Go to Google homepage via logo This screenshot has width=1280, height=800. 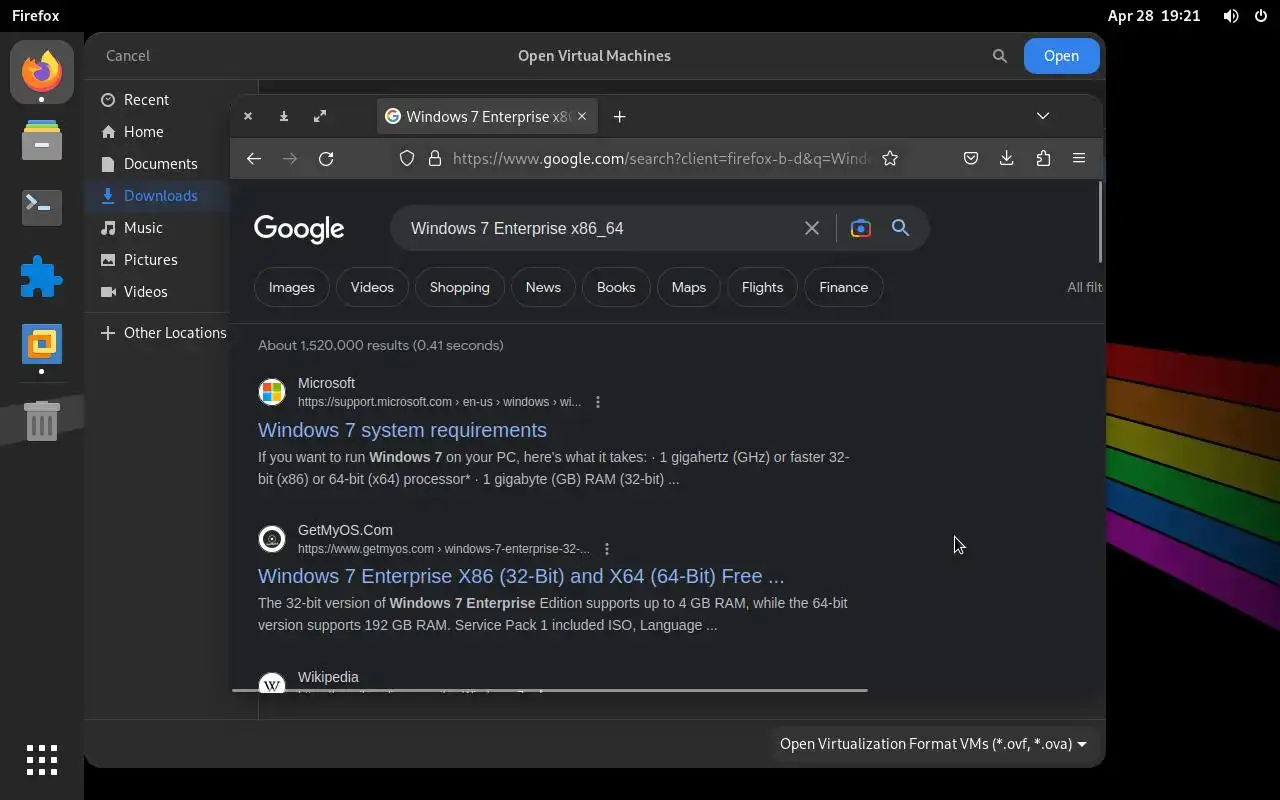[299, 229]
